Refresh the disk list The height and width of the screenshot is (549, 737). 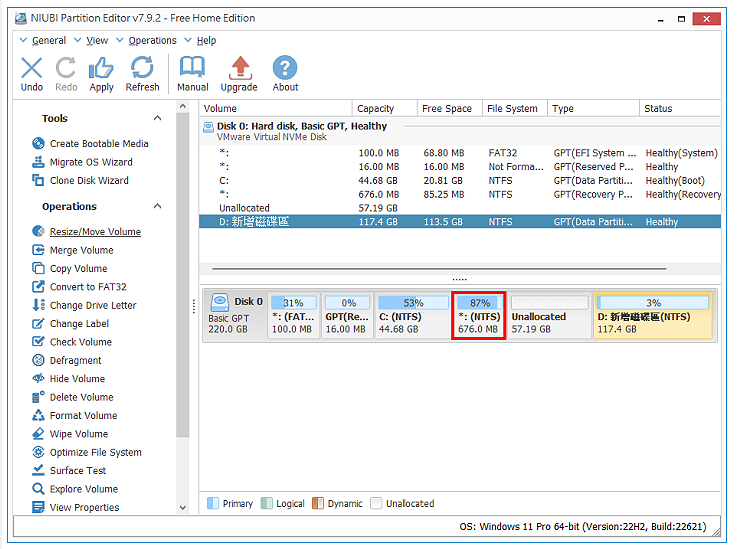[142, 73]
